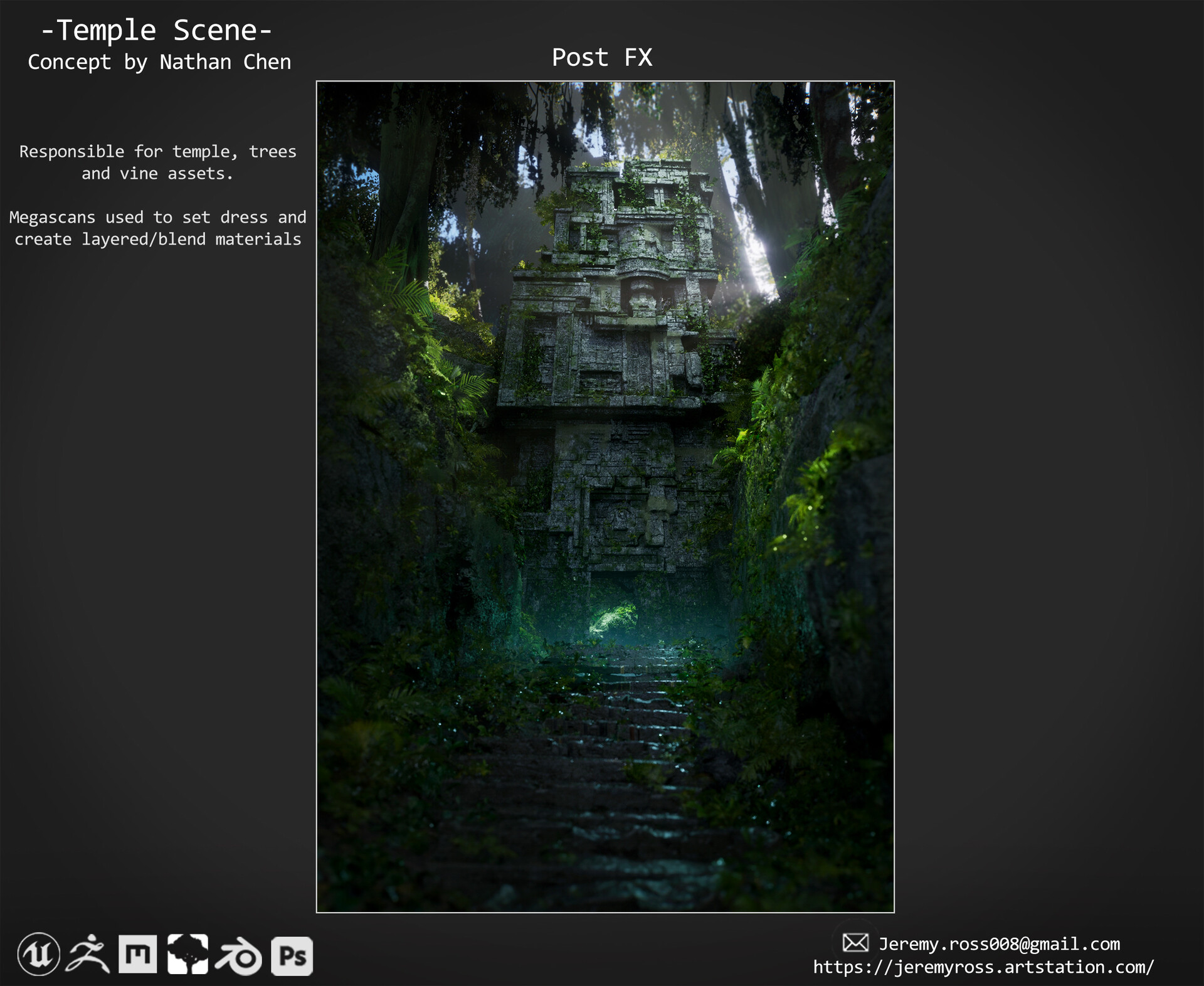Click the ZBrush logo icon
The width and height of the screenshot is (1204, 986).
tap(88, 955)
